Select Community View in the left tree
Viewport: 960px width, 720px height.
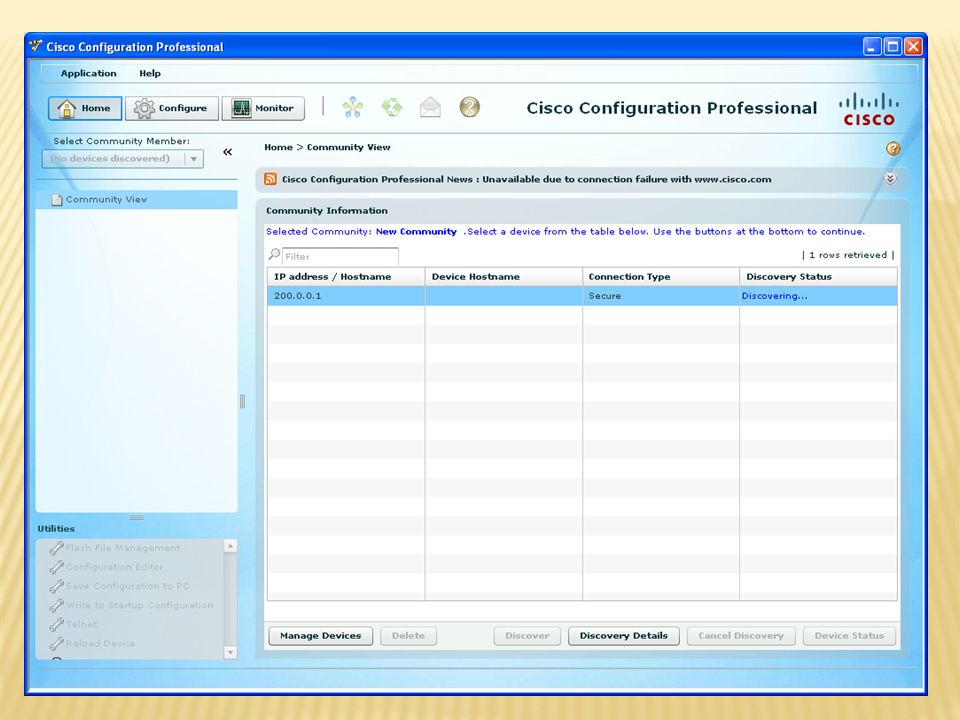tap(137, 200)
